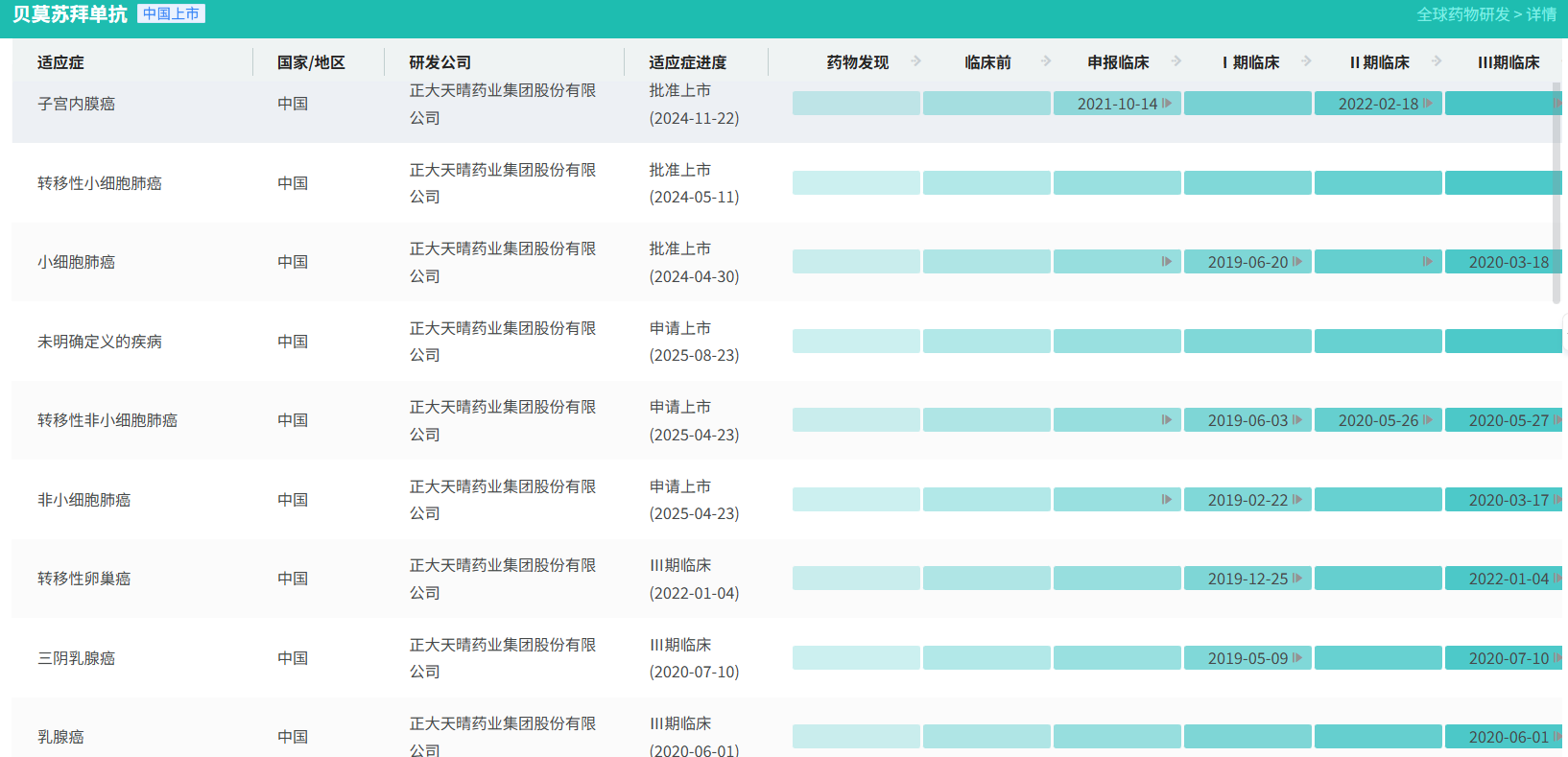The height and width of the screenshot is (757, 1568).
Task: Click 申请上市 (2025-08-23) progress cell
Action: click(694, 342)
